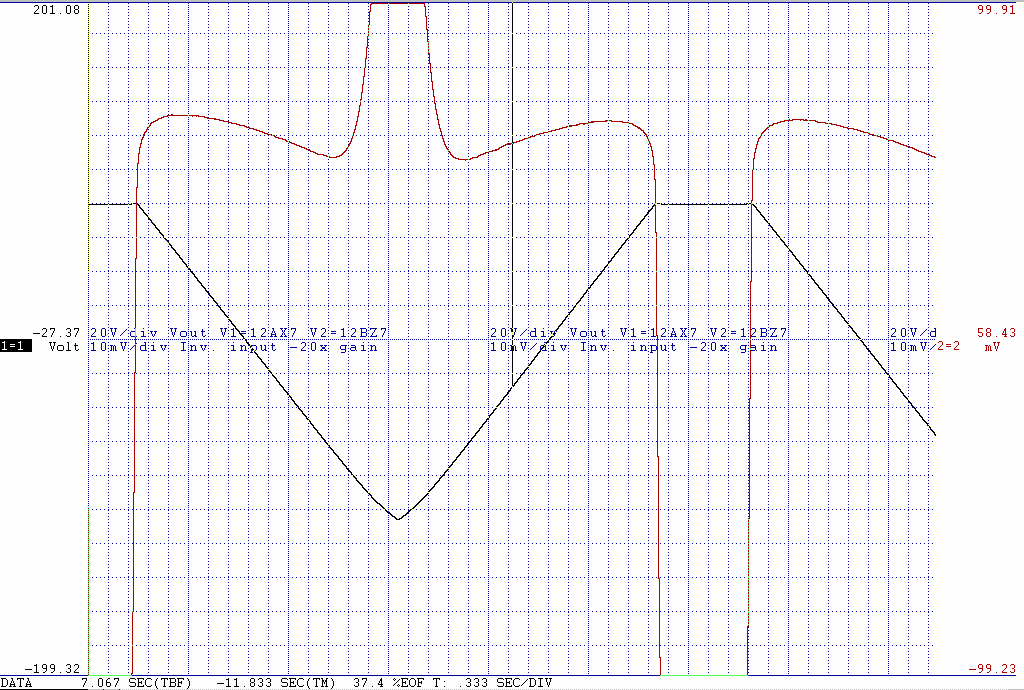Click the flat clipped top of the red waveform

[x=398, y=4]
